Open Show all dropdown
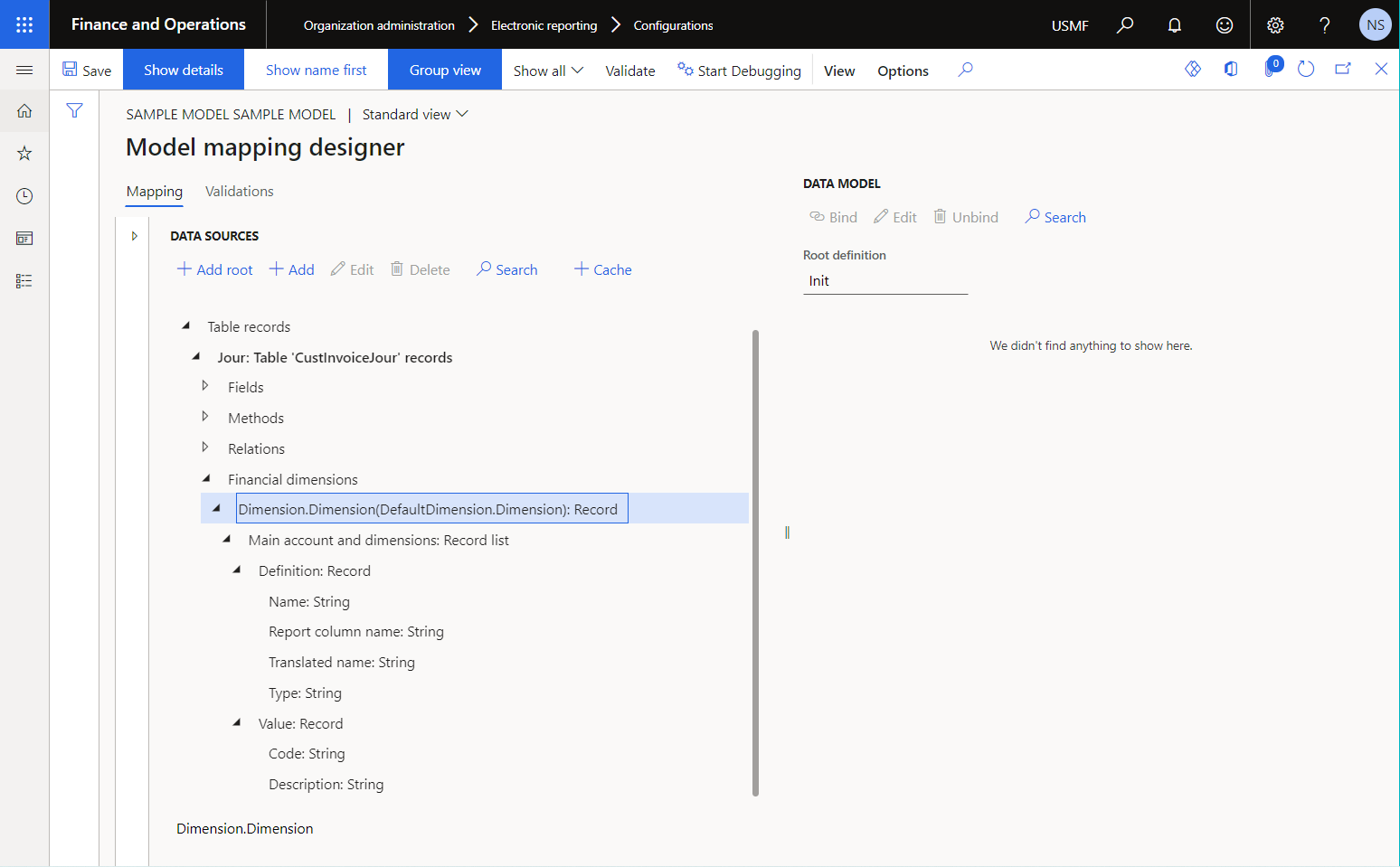 click(548, 71)
